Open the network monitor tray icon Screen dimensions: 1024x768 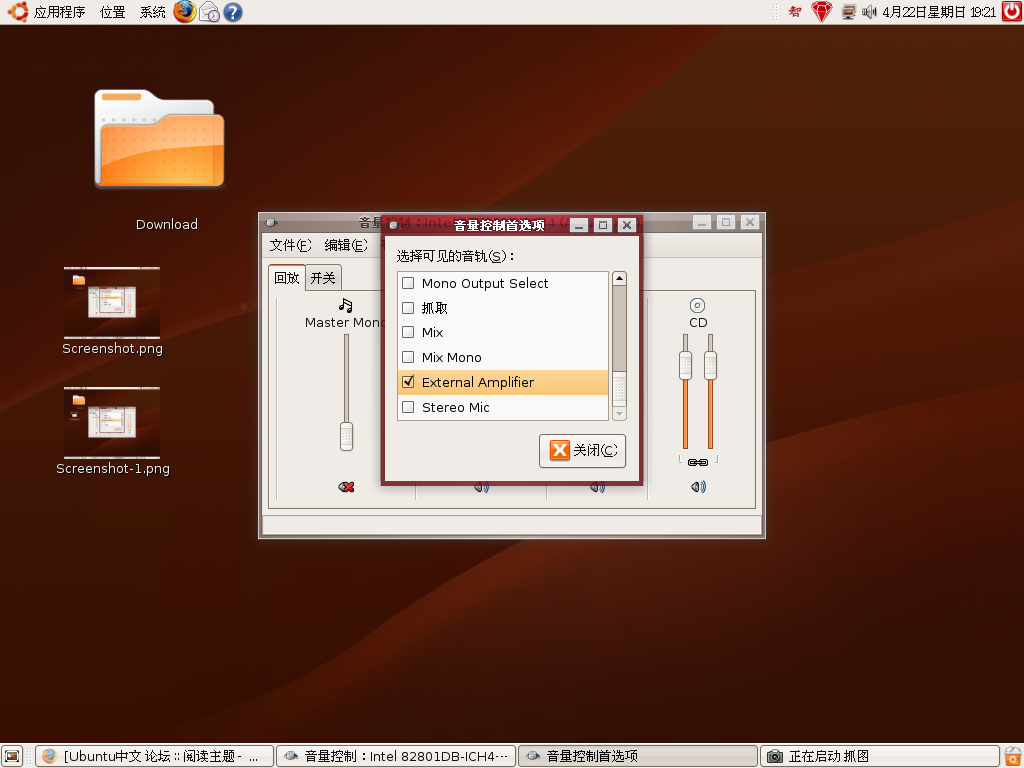[848, 12]
